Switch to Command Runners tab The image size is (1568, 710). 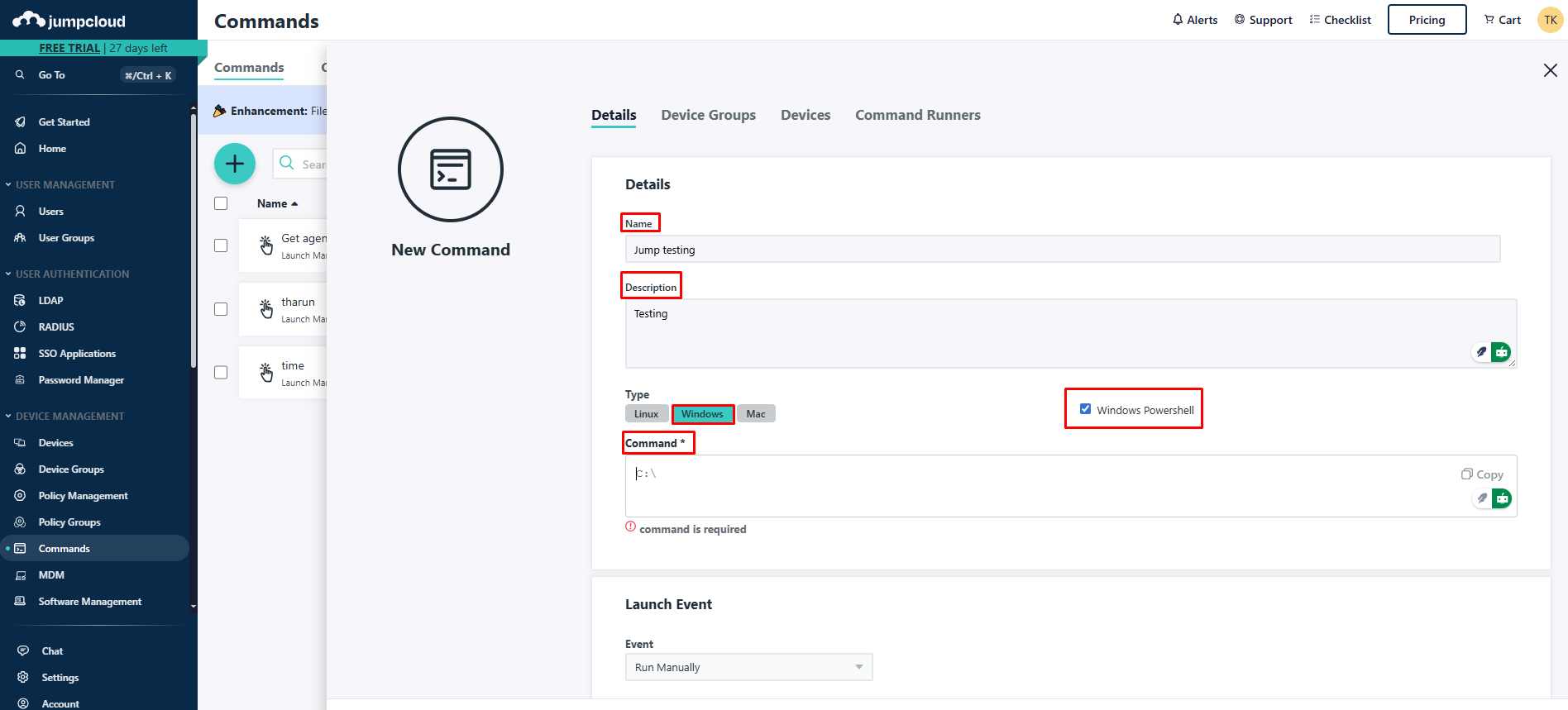point(918,115)
